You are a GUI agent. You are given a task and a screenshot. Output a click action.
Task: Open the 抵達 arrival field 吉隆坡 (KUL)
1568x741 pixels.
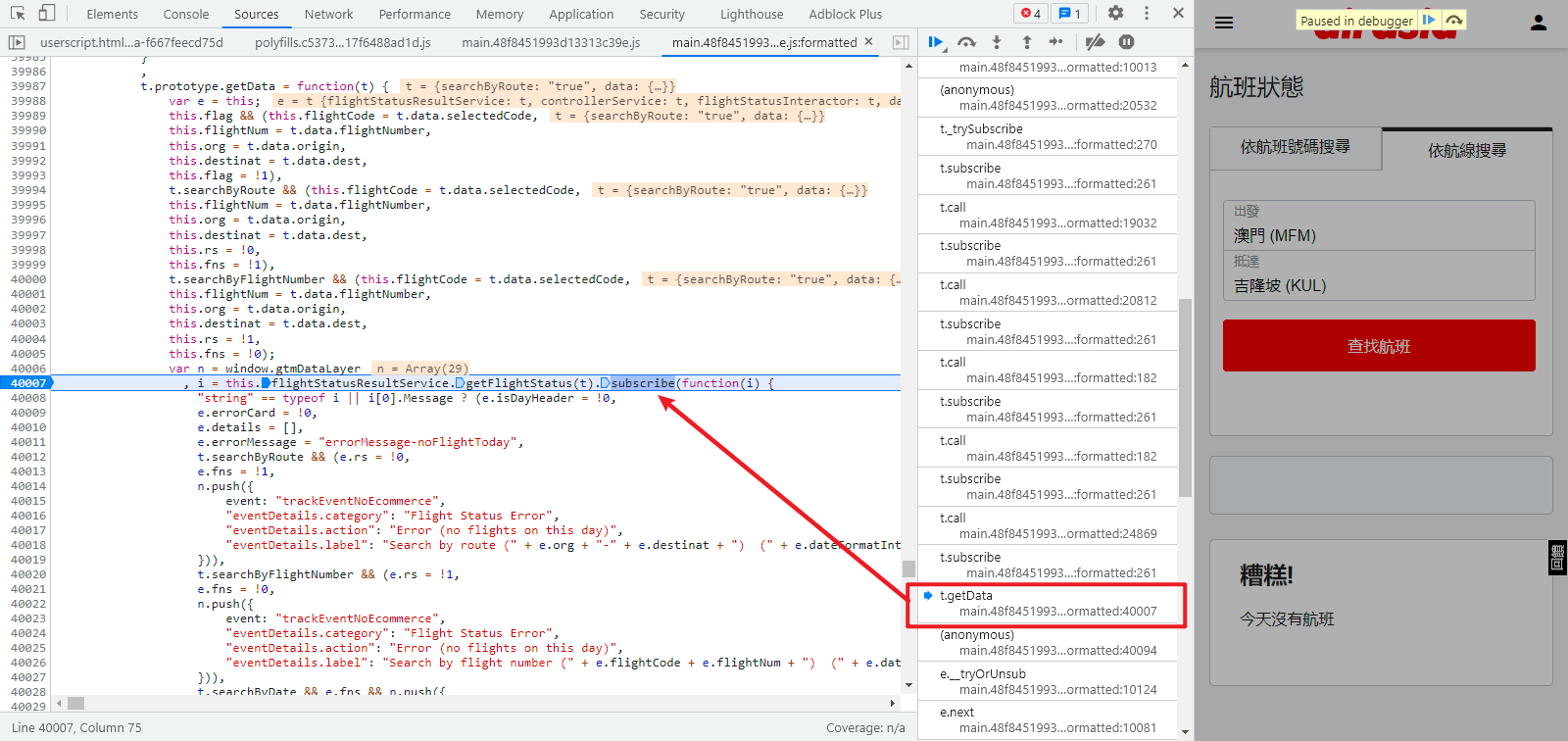pyautogui.click(x=1379, y=275)
